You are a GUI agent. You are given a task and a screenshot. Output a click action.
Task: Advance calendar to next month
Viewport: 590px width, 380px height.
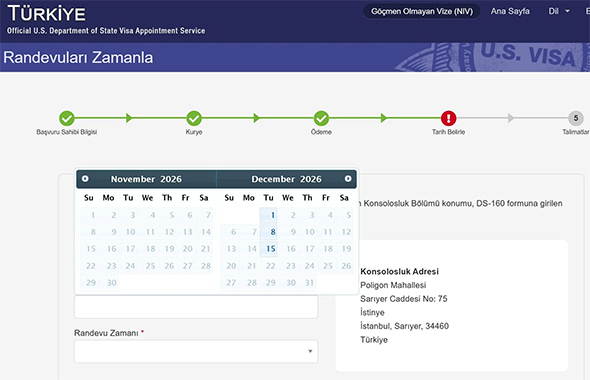348,179
